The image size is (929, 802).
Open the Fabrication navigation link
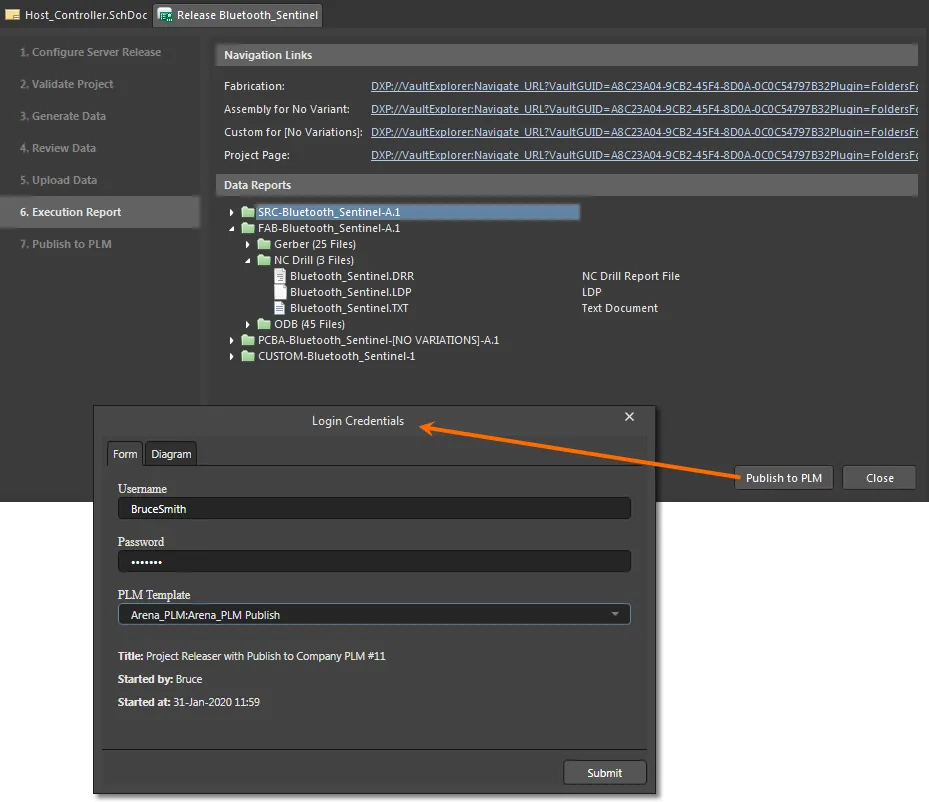pyautogui.click(x=644, y=86)
